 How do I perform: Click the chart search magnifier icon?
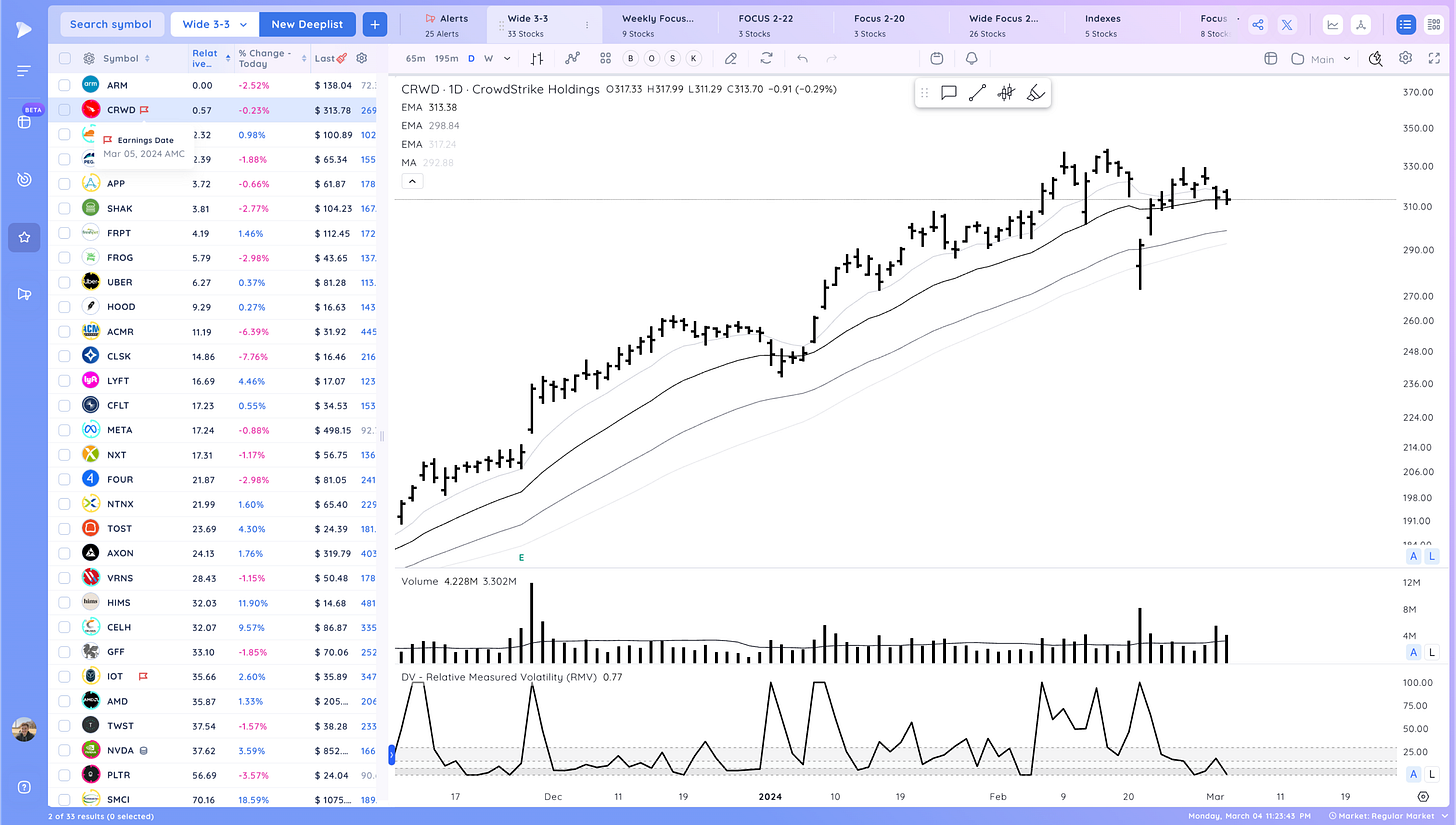(x=1377, y=59)
